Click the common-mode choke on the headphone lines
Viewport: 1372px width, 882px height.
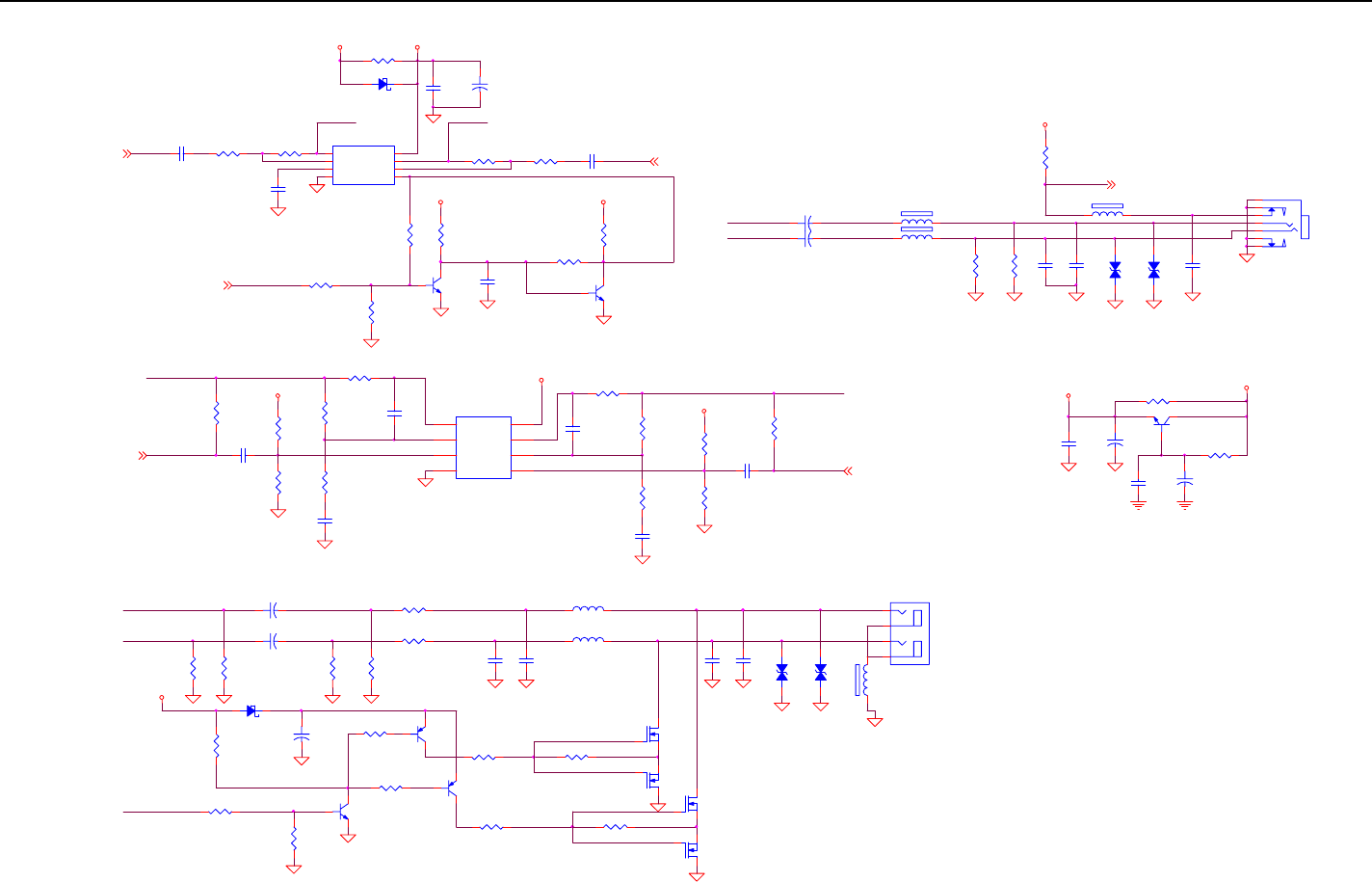tap(916, 226)
